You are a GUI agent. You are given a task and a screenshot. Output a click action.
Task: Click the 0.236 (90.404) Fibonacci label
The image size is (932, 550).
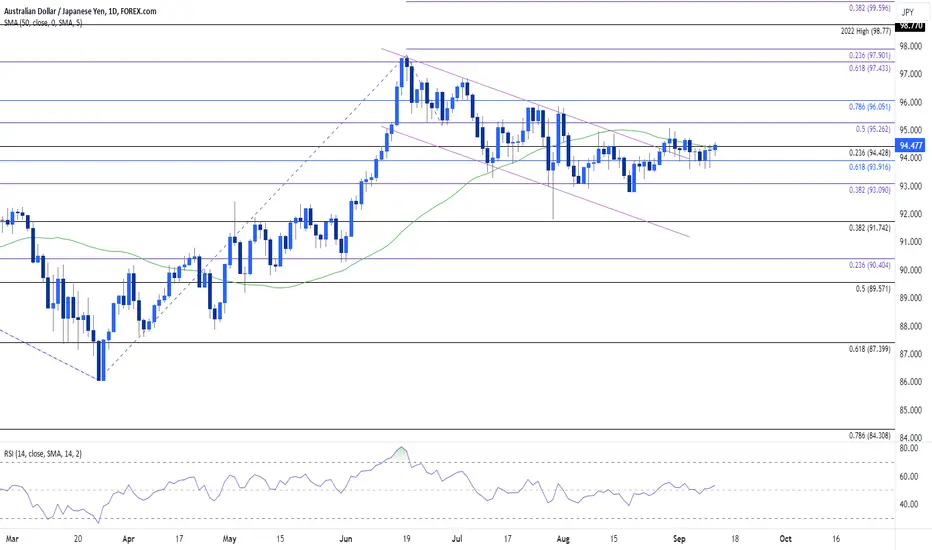tap(870, 265)
